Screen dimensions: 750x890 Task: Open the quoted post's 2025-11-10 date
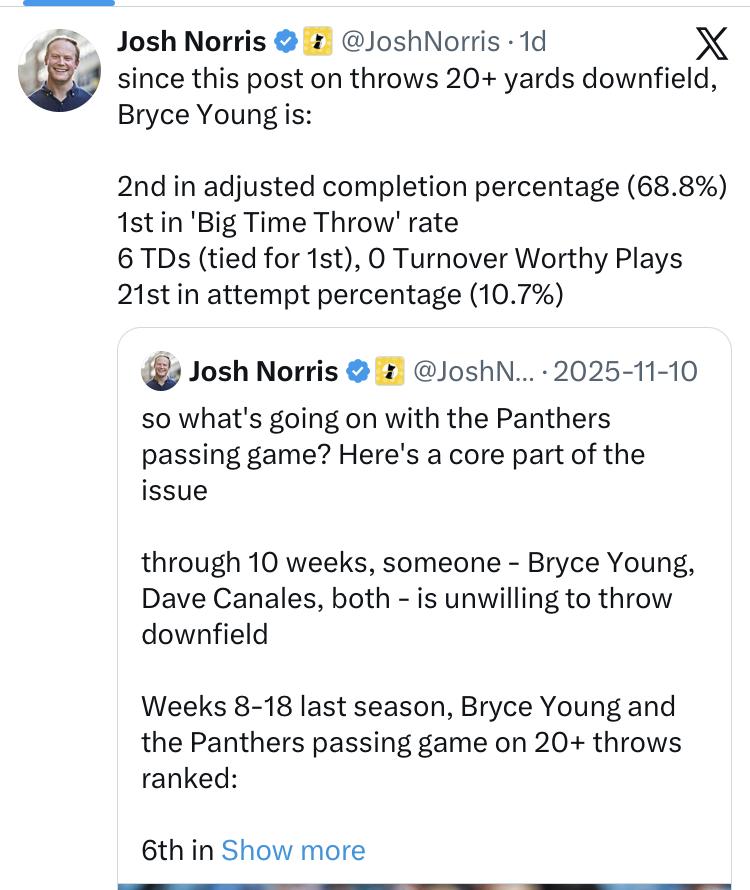click(x=625, y=372)
